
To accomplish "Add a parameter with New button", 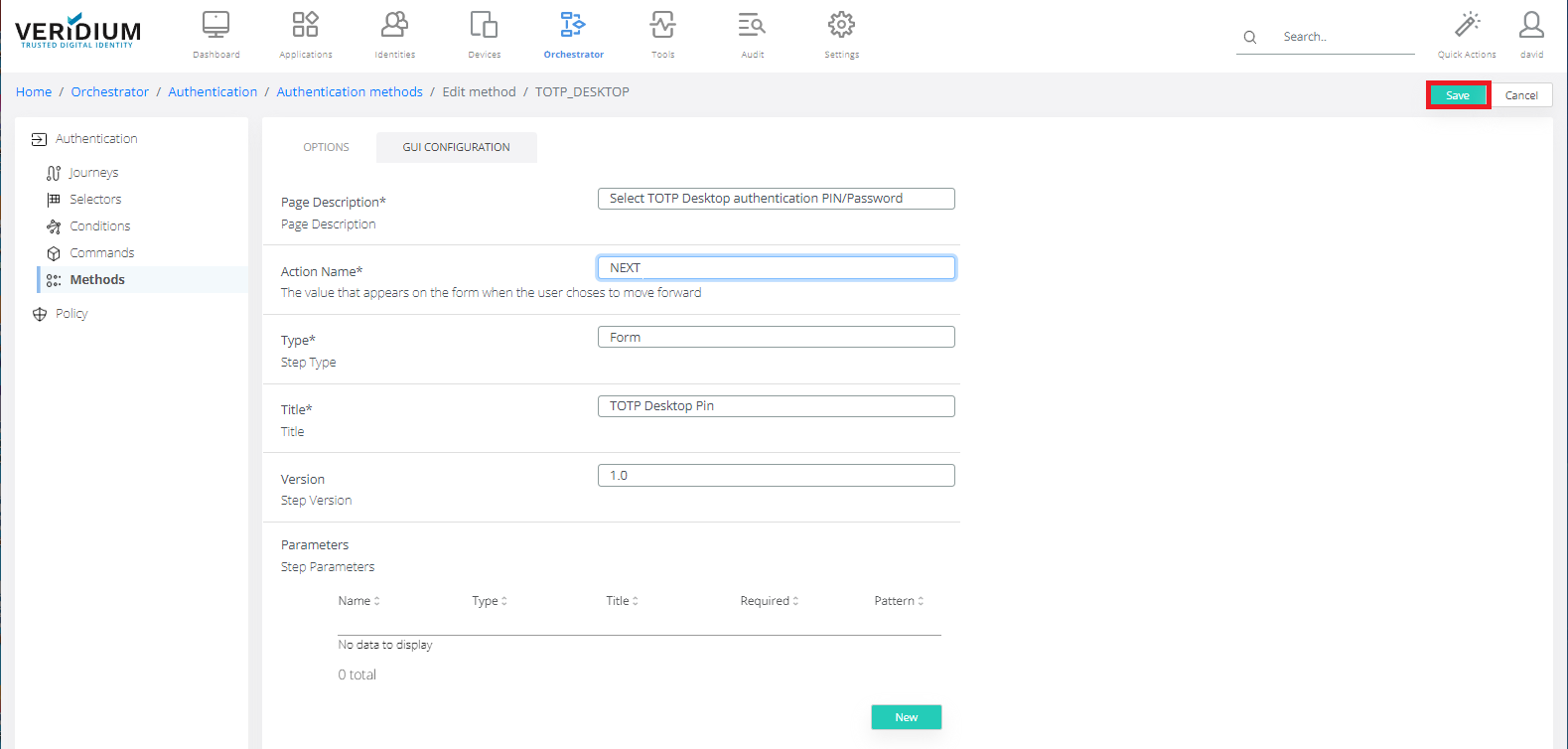I will (x=906, y=717).
